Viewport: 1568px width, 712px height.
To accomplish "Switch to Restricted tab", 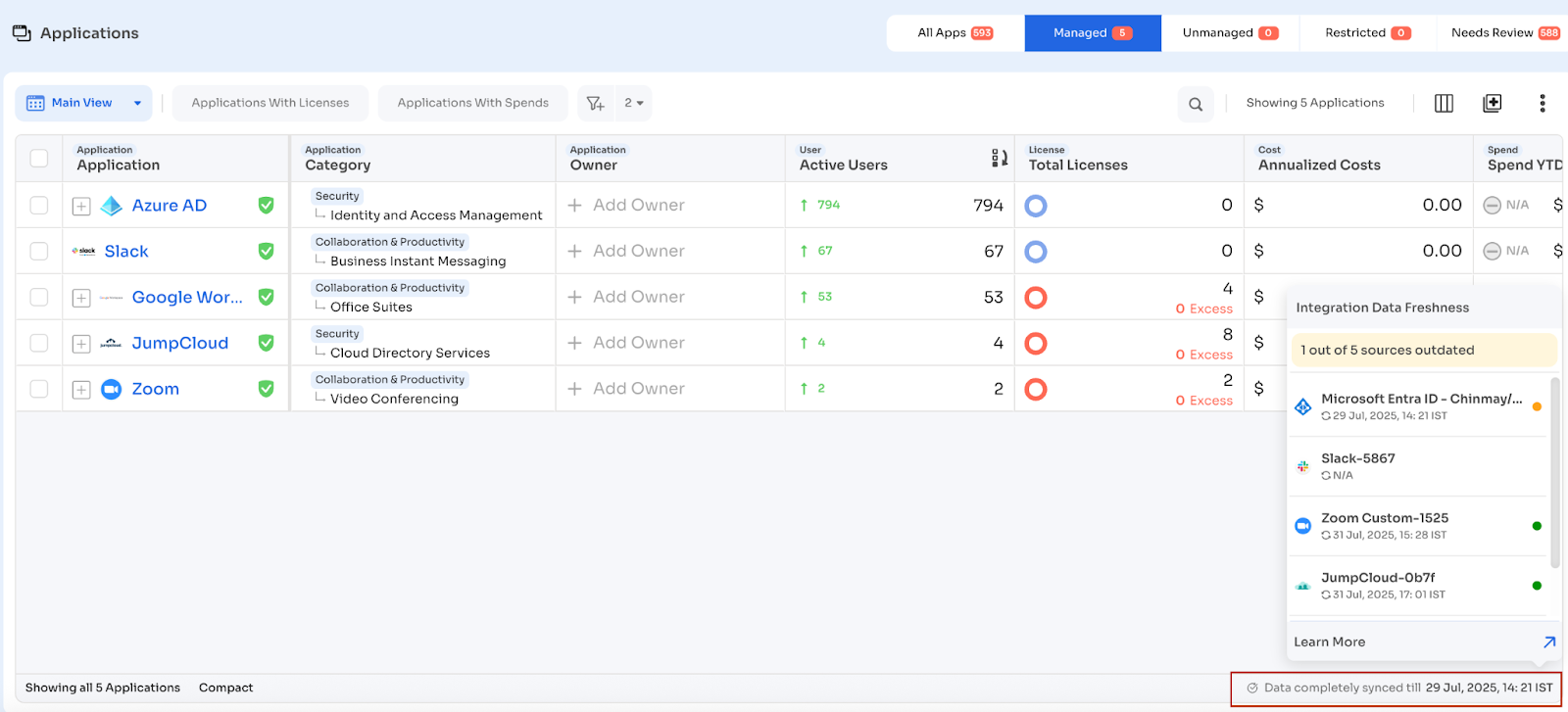I will (x=1367, y=32).
